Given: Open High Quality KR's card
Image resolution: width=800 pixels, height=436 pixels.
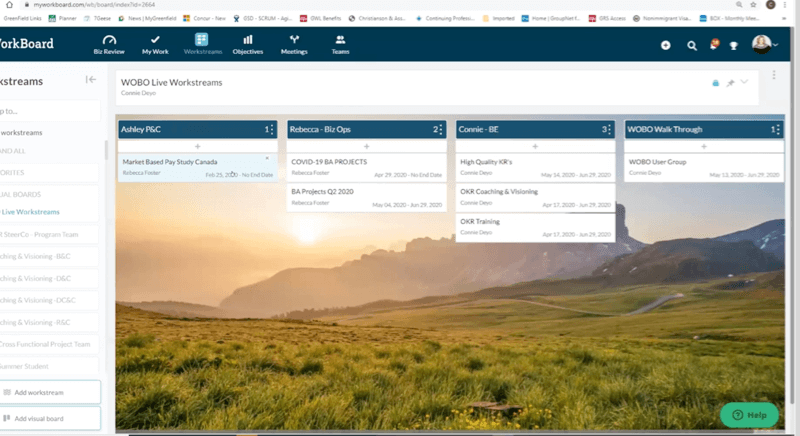Looking at the screenshot, I should 535,168.
